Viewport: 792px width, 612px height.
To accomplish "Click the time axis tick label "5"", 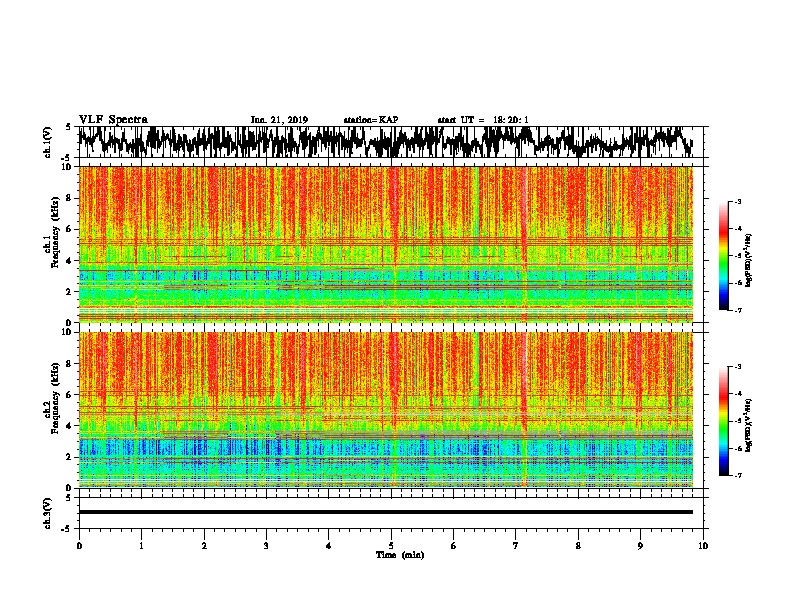I will pos(391,546).
